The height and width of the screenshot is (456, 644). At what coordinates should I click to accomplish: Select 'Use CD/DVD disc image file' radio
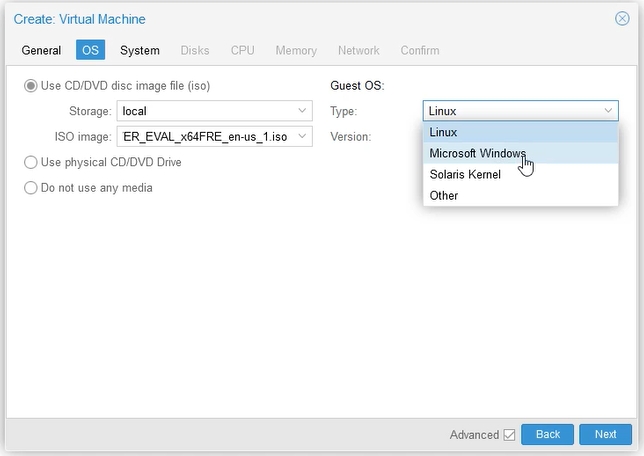(x=31, y=86)
